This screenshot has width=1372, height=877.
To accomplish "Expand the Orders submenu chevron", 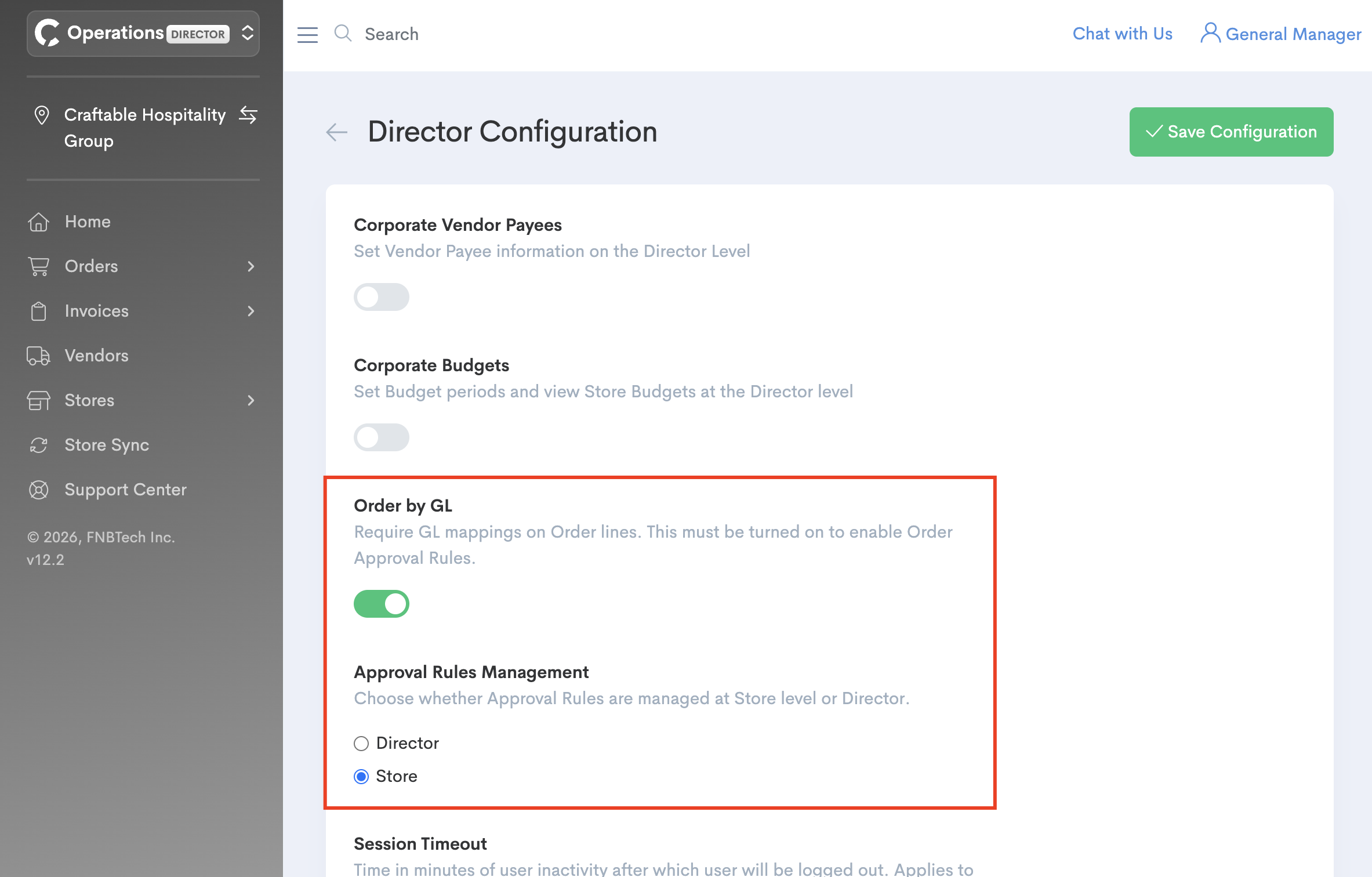I will (251, 266).
